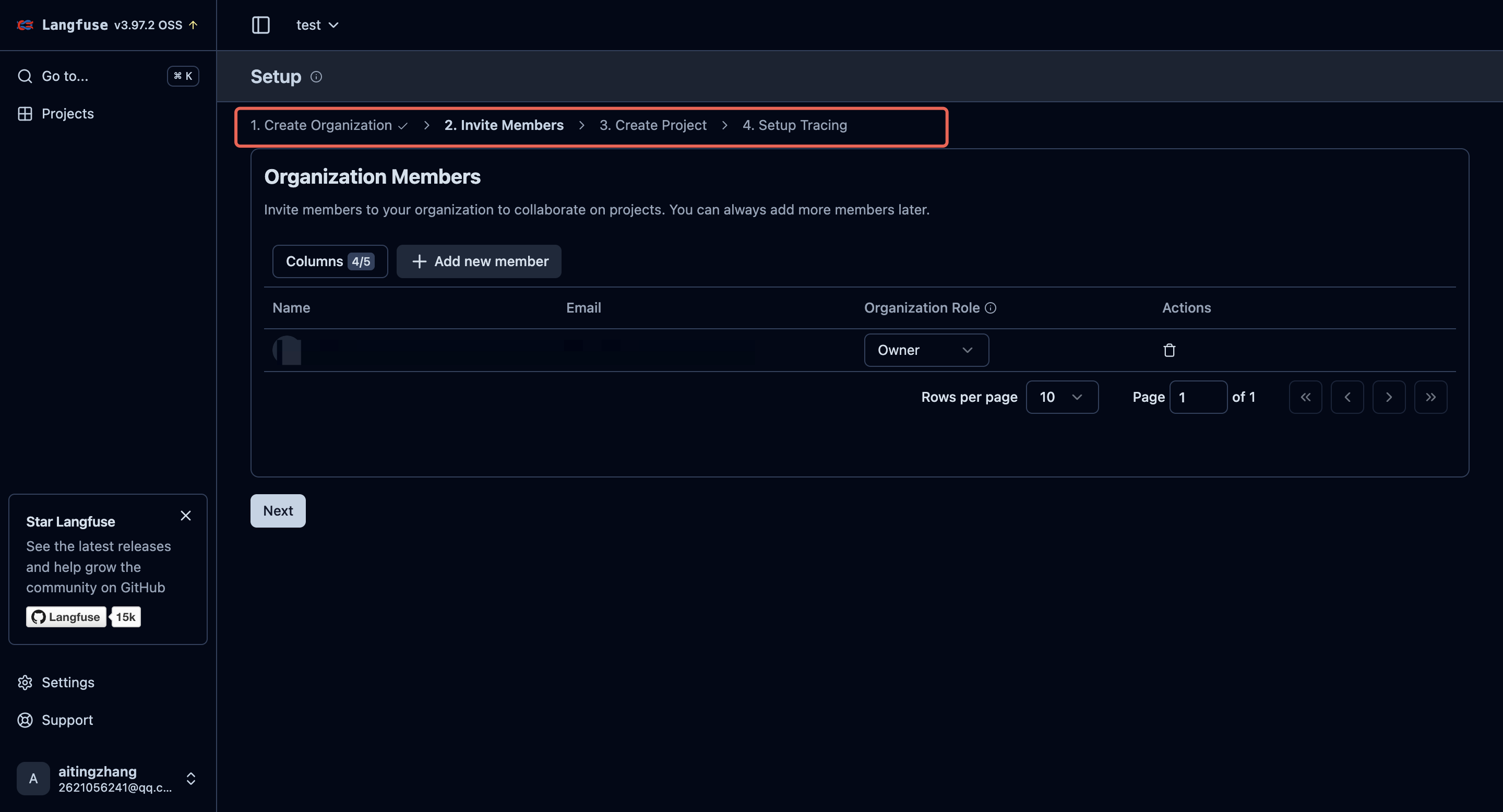Open the test organization dropdown

click(317, 25)
